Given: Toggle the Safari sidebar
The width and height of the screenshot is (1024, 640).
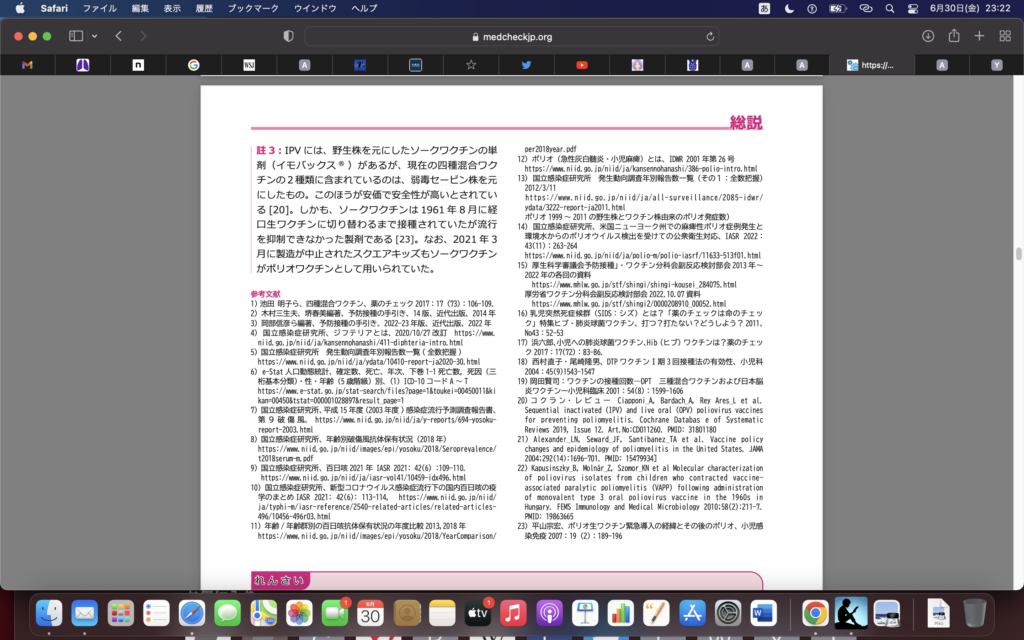Looking at the screenshot, I should tap(76, 36).
